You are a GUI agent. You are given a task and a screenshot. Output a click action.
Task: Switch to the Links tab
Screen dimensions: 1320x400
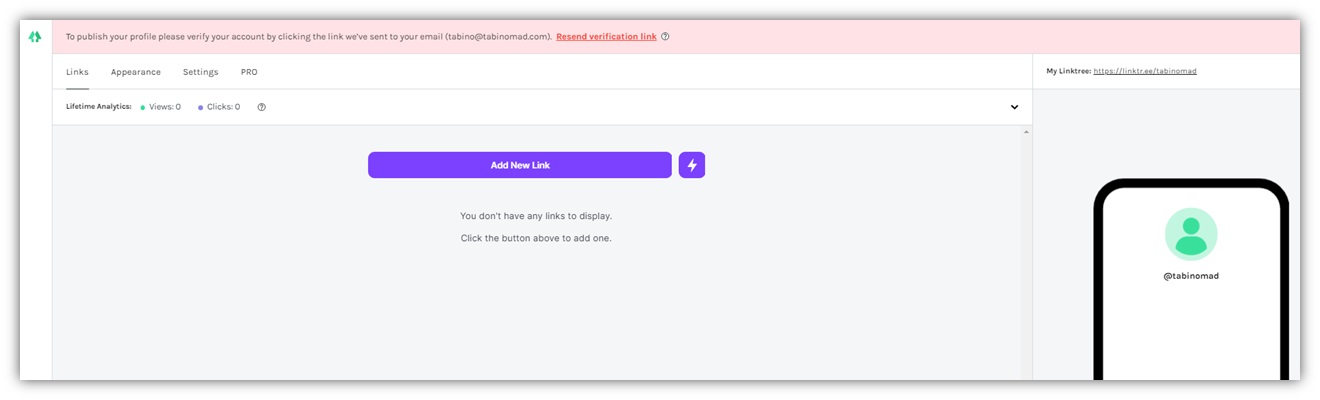point(77,72)
